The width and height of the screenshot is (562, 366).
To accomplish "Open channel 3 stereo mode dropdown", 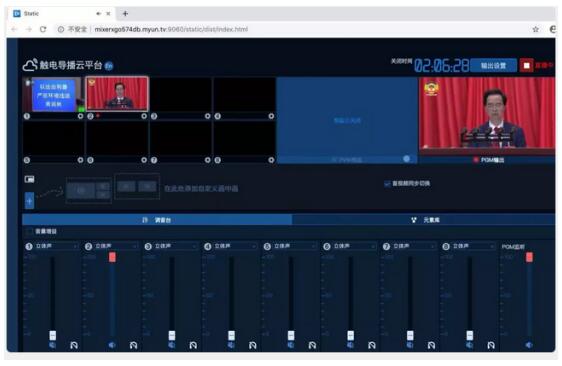I will (175, 246).
